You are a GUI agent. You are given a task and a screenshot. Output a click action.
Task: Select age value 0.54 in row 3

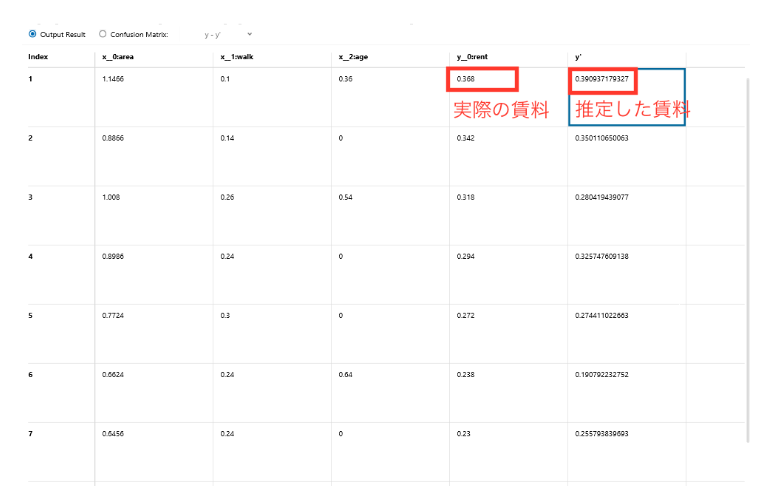[345, 197]
